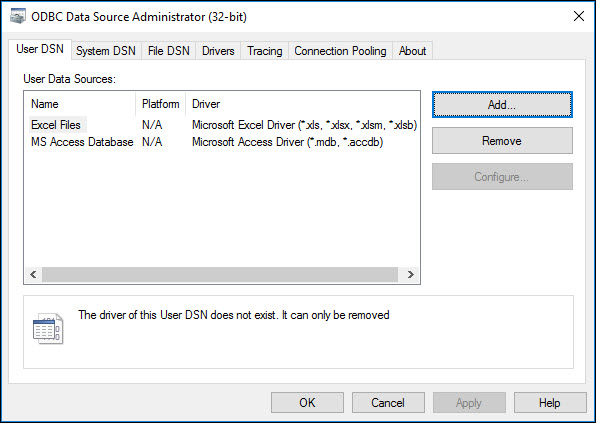
Task: Open the Tracing tab
Action: [265, 51]
